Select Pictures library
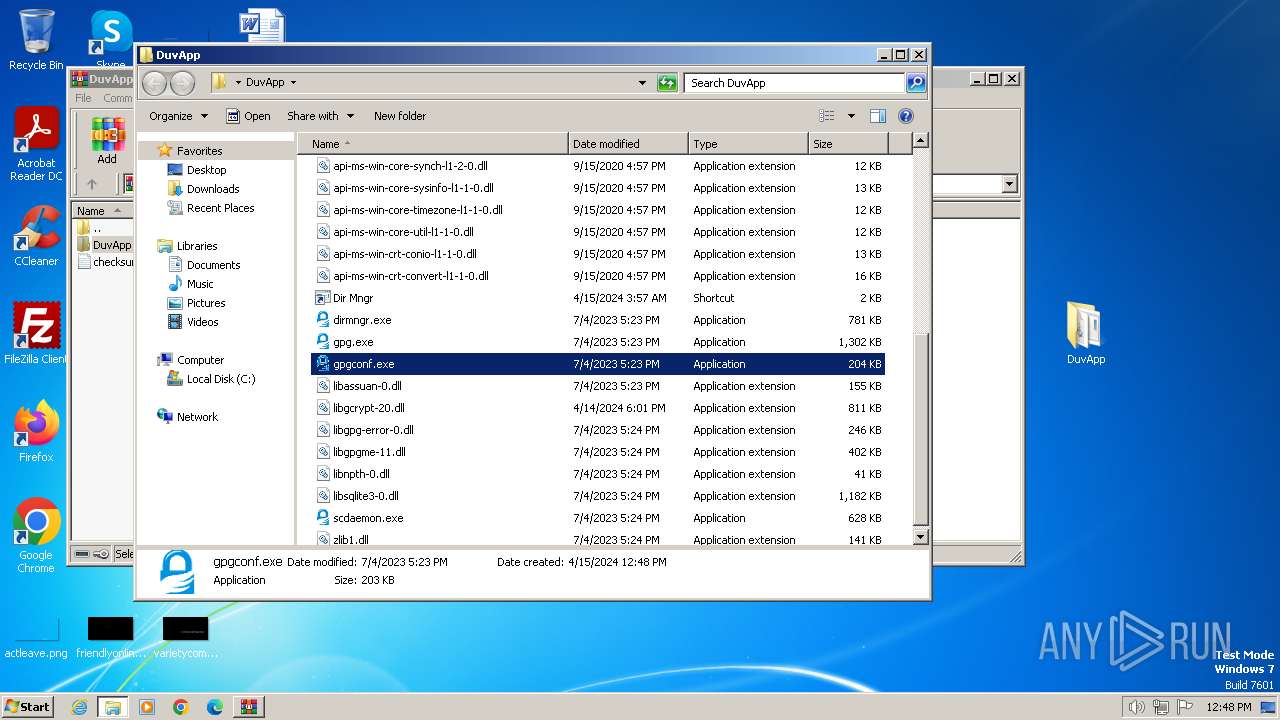 pyautogui.click(x=206, y=303)
